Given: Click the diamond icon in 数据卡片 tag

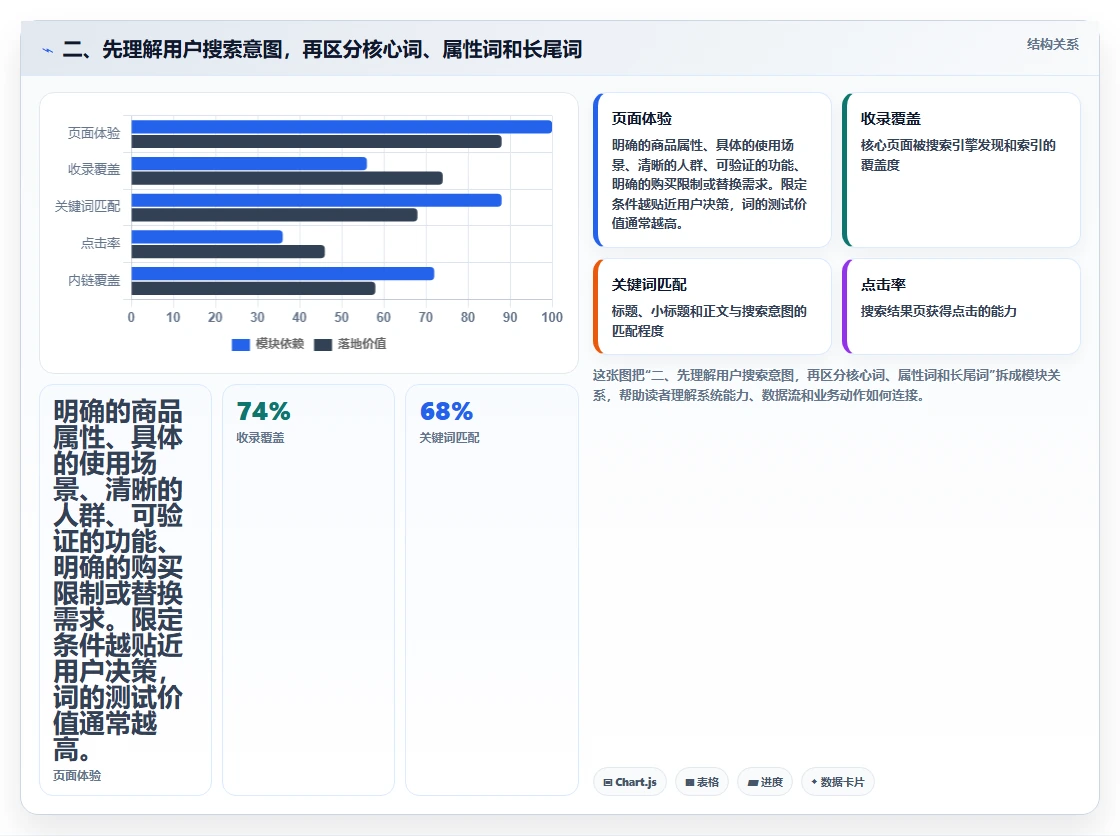Looking at the screenshot, I should pyautogui.click(x=814, y=782).
